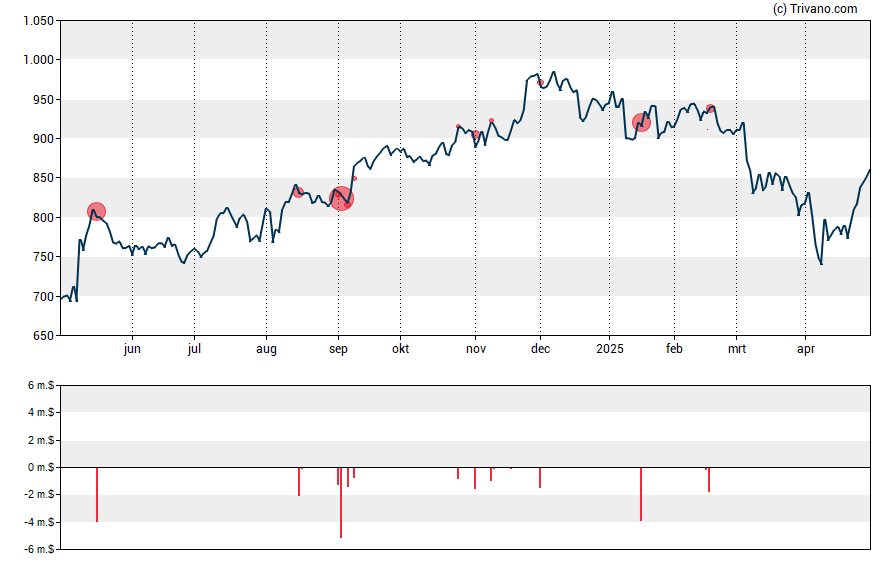Click the red bar in late February
The width and height of the screenshot is (888, 565).
(709, 480)
